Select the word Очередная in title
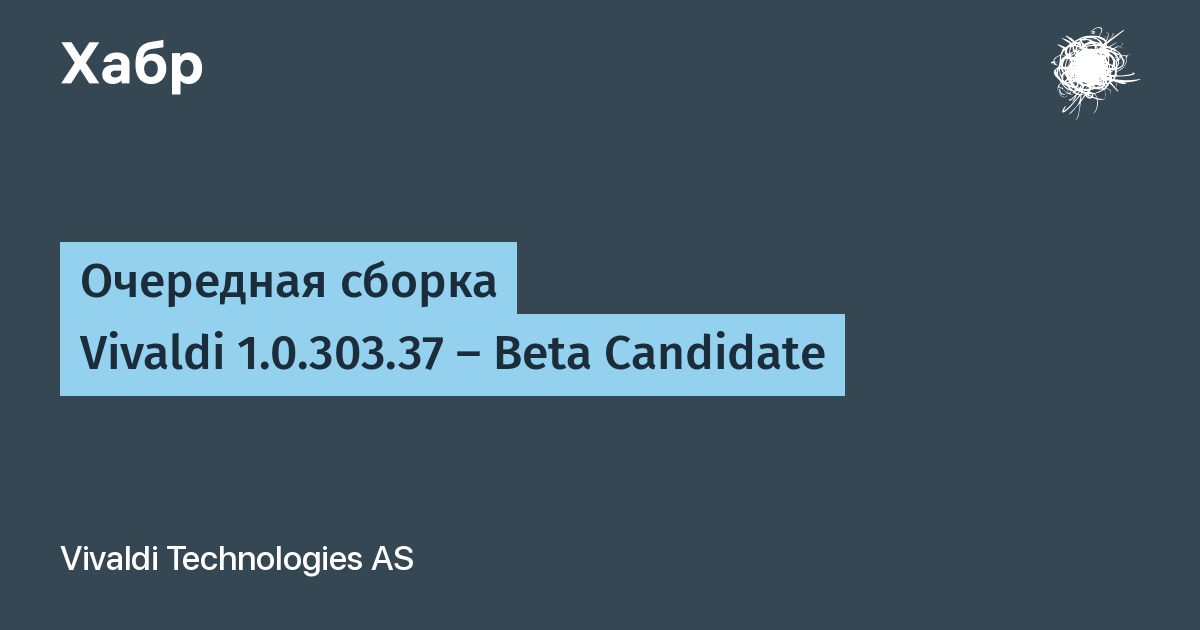Screen dimensions: 1200x630 coord(201,283)
